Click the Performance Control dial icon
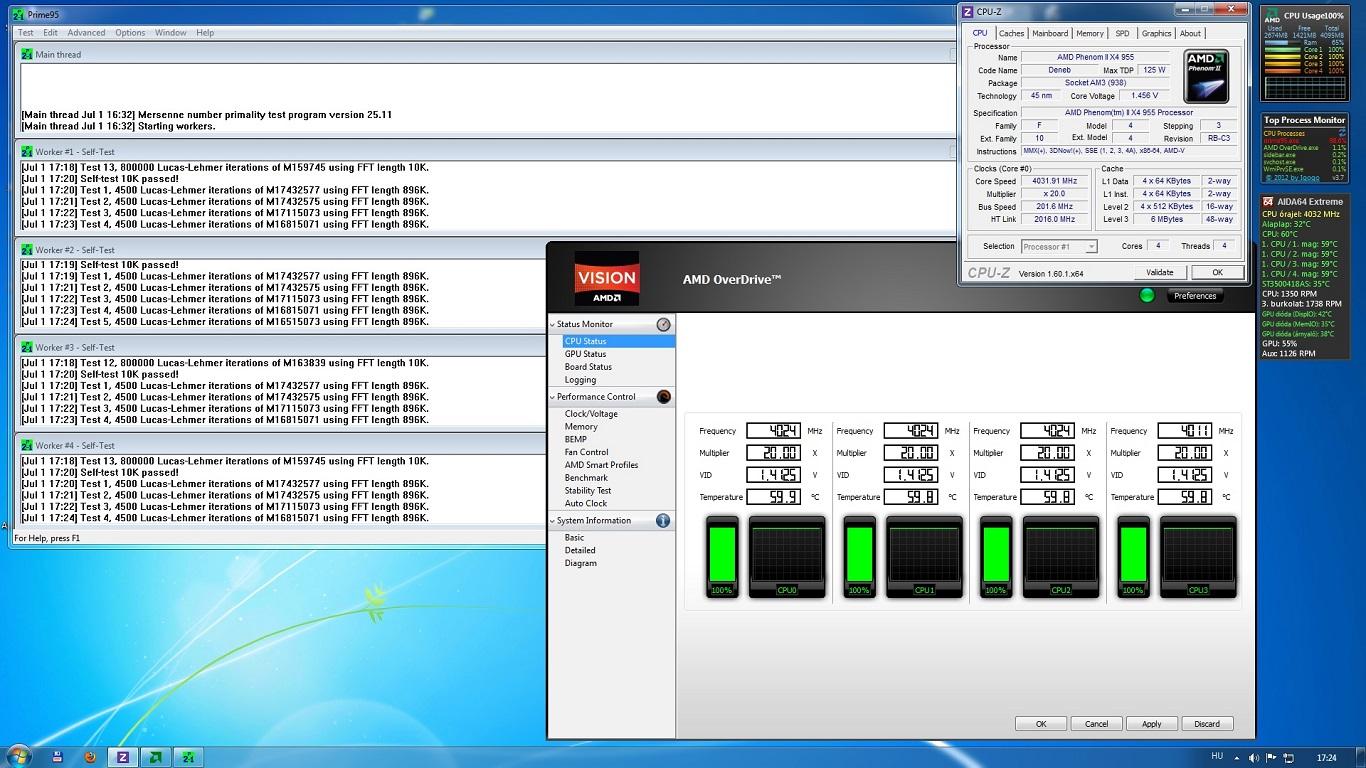1366x768 pixels. [664, 397]
